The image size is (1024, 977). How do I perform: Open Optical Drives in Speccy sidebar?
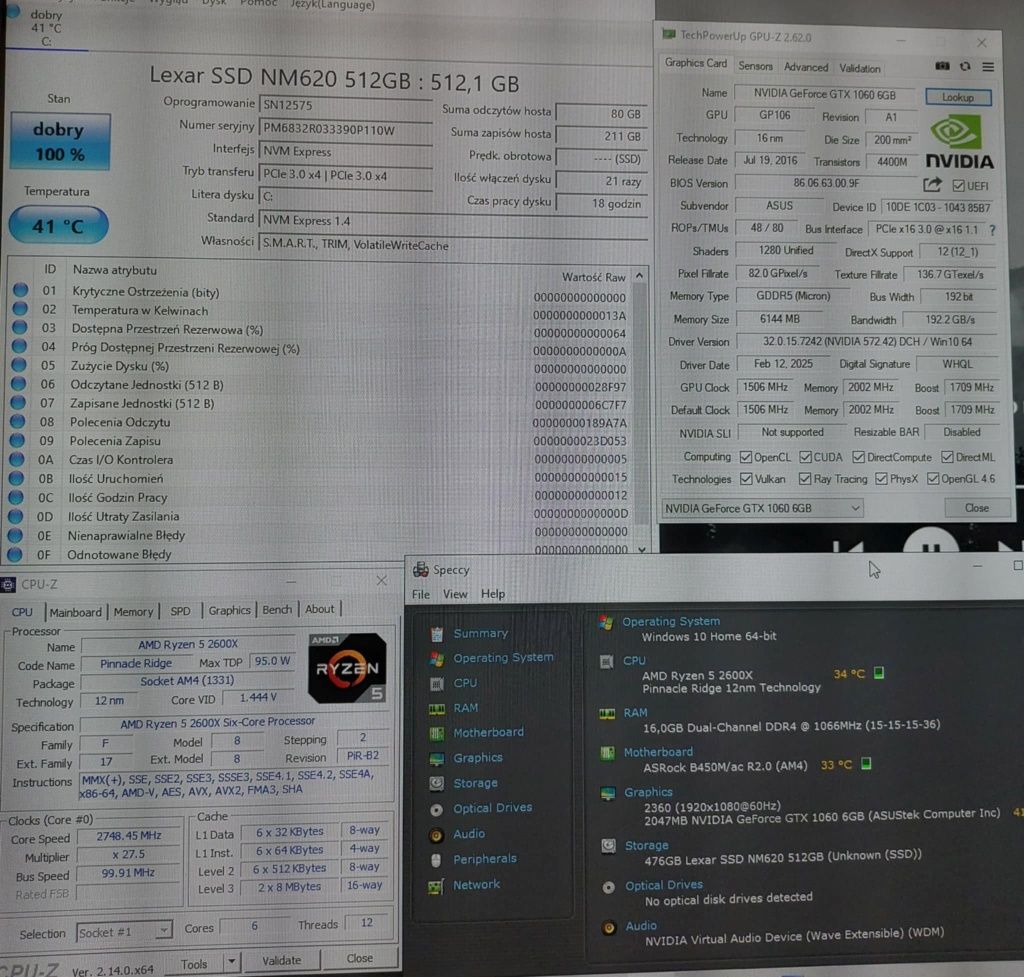pyautogui.click(x=492, y=808)
